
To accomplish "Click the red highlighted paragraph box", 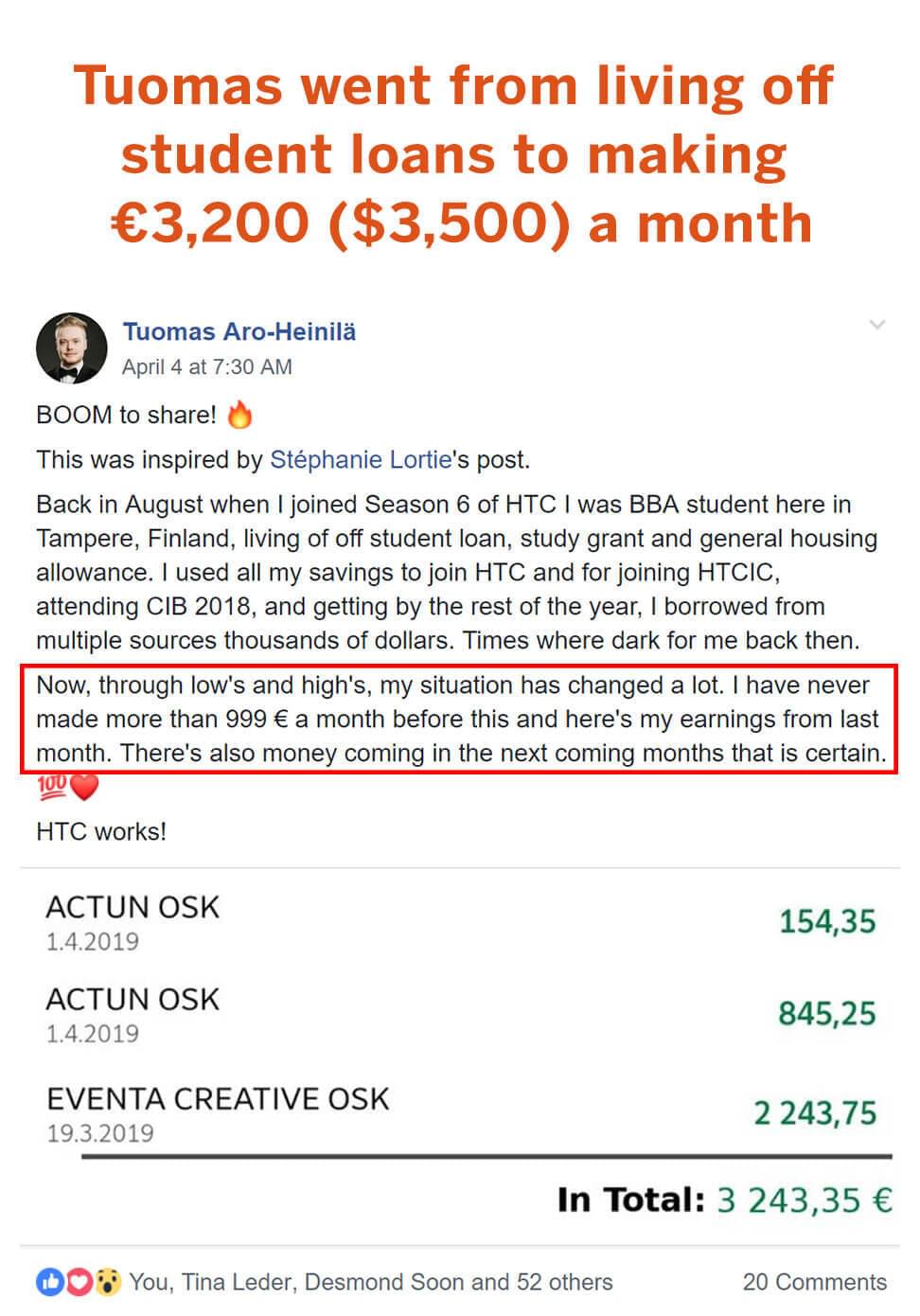I will [460, 720].
